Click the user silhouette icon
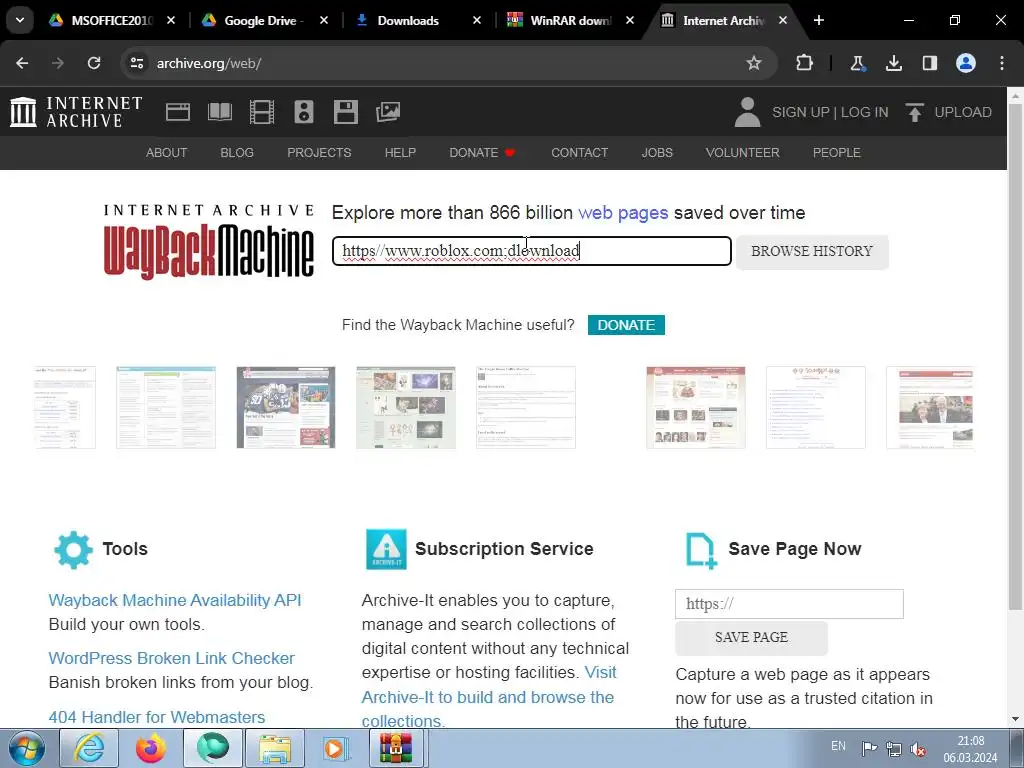The width and height of the screenshot is (1024, 768). (x=747, y=112)
